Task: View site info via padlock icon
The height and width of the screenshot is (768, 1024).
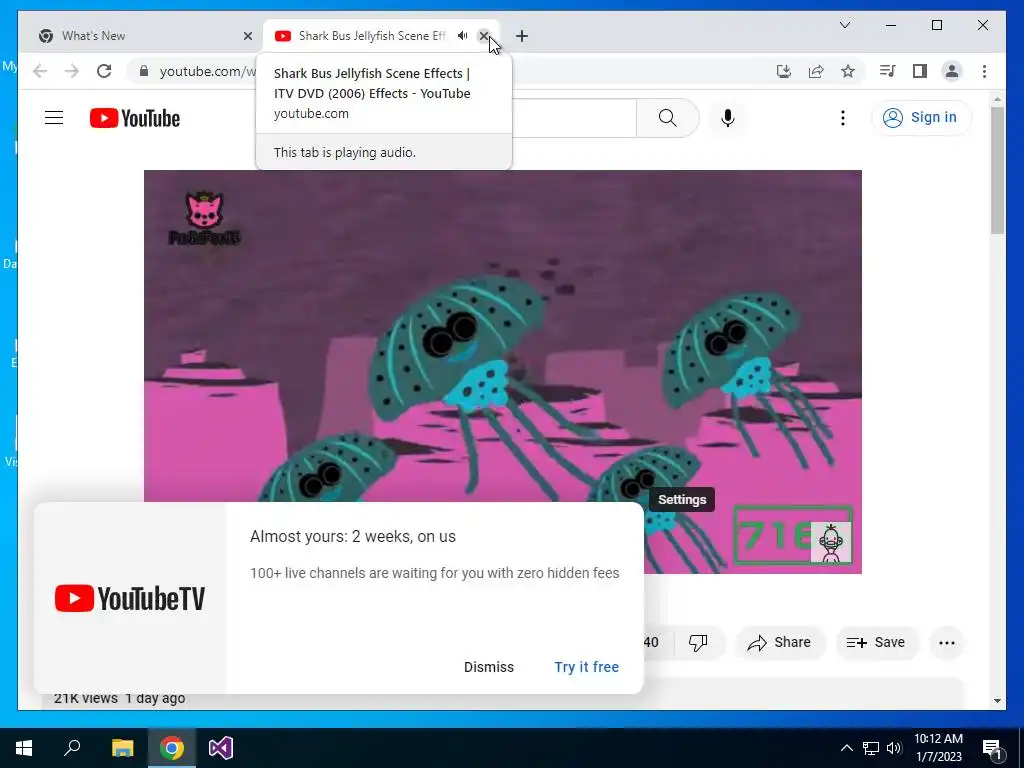Action: (144, 71)
